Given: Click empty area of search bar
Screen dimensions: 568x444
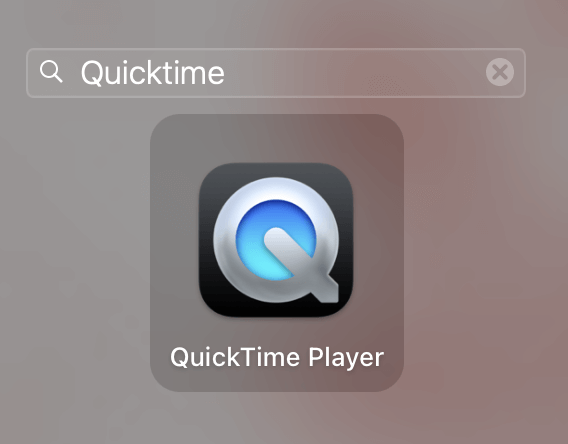Looking at the screenshot, I should coord(355,73).
